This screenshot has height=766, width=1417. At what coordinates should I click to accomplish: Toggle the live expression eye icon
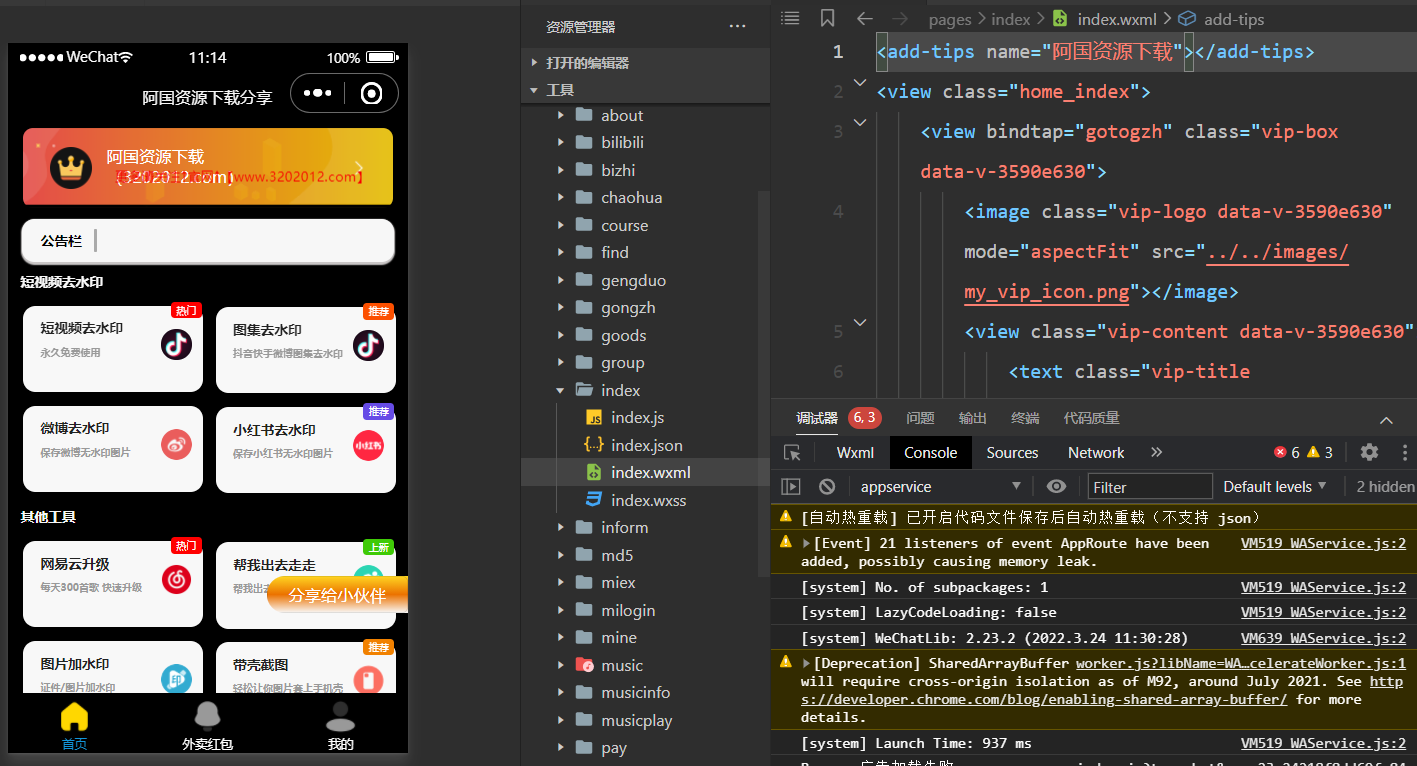pos(1056,487)
